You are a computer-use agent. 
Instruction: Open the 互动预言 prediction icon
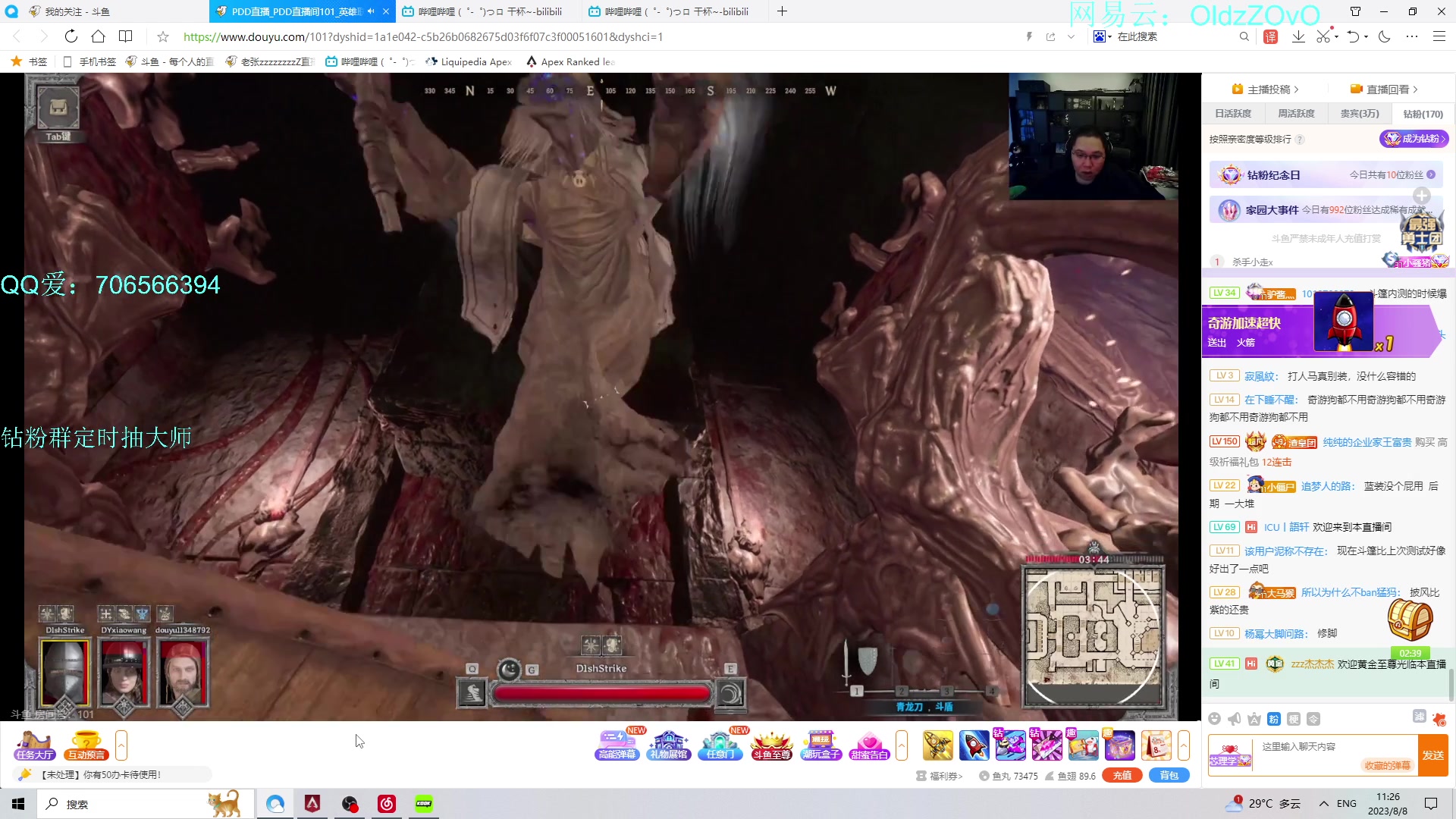pos(86,745)
